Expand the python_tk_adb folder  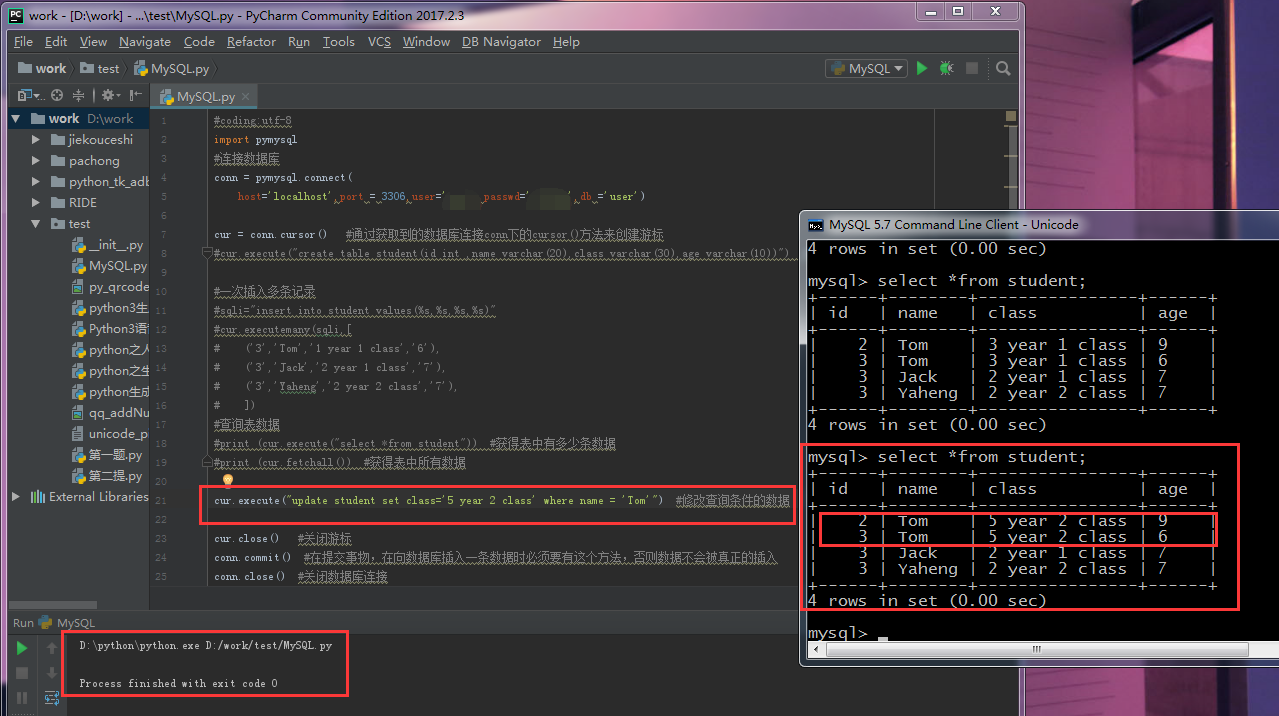coord(36,181)
